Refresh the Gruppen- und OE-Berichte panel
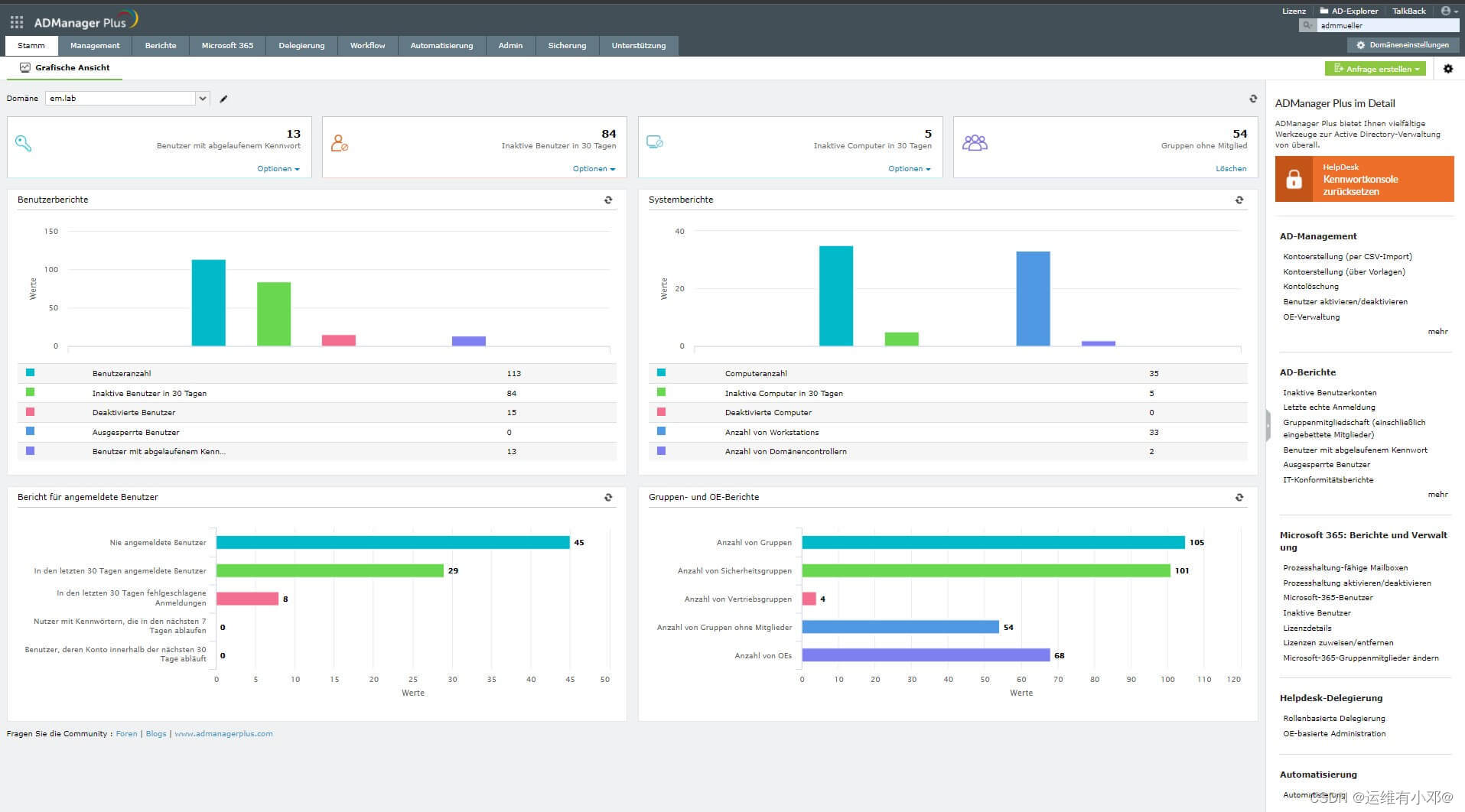This screenshot has height=812, width=1465. [1239, 498]
